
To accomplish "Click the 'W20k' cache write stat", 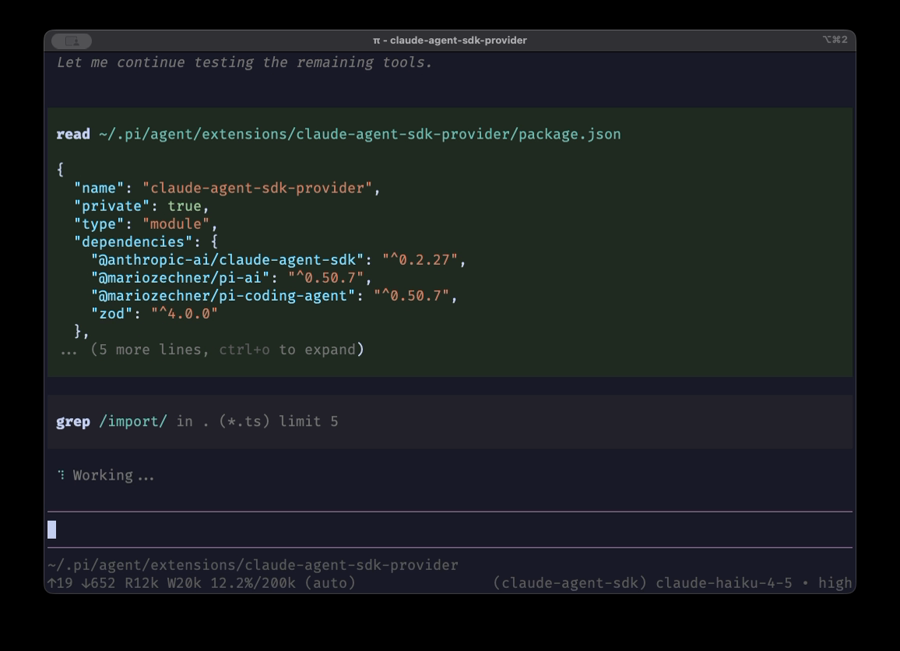I will tap(184, 583).
